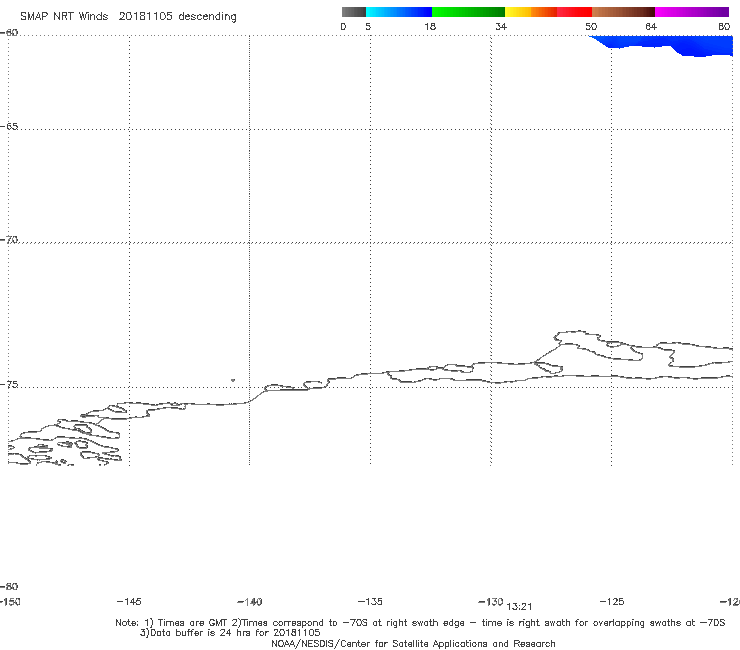
Task: Click the blue wind swath data patch
Action: point(670,45)
